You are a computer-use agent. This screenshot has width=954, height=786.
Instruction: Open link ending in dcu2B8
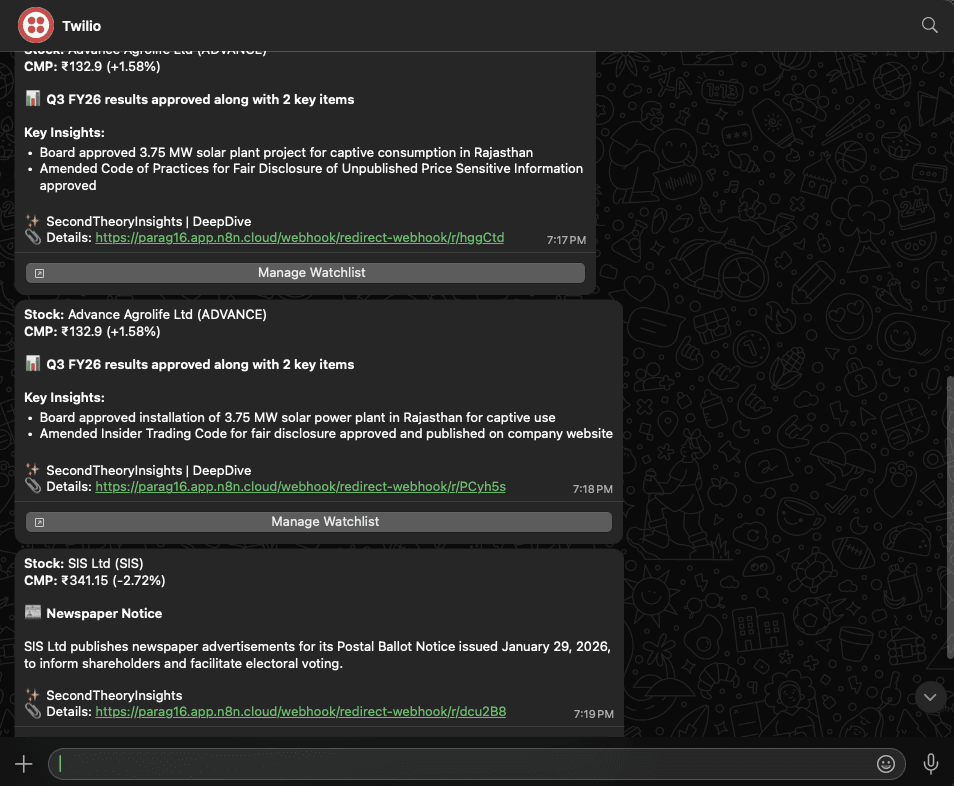coord(301,712)
